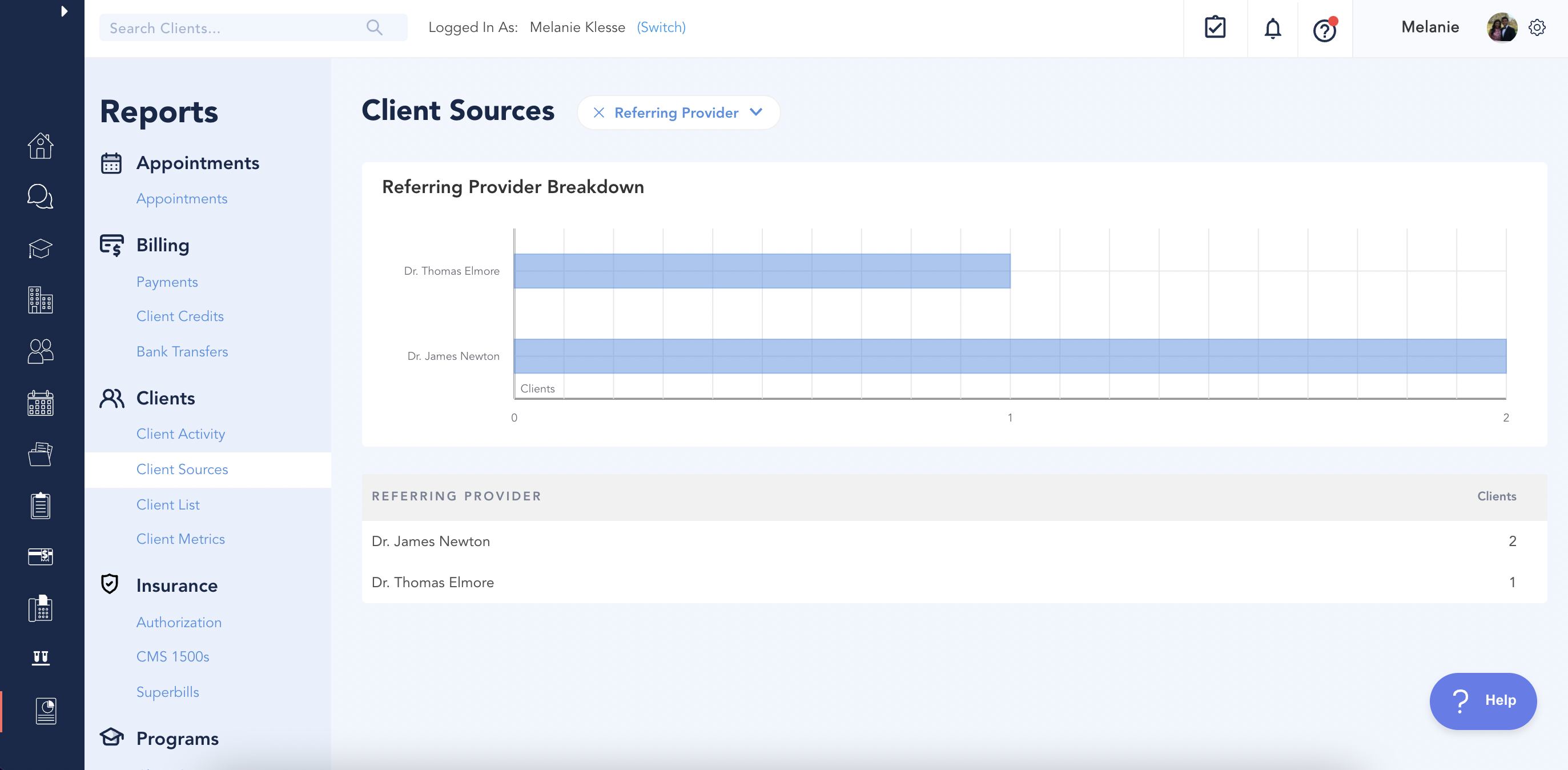Click the help question circle icon
1568x770 pixels.
(x=1324, y=29)
